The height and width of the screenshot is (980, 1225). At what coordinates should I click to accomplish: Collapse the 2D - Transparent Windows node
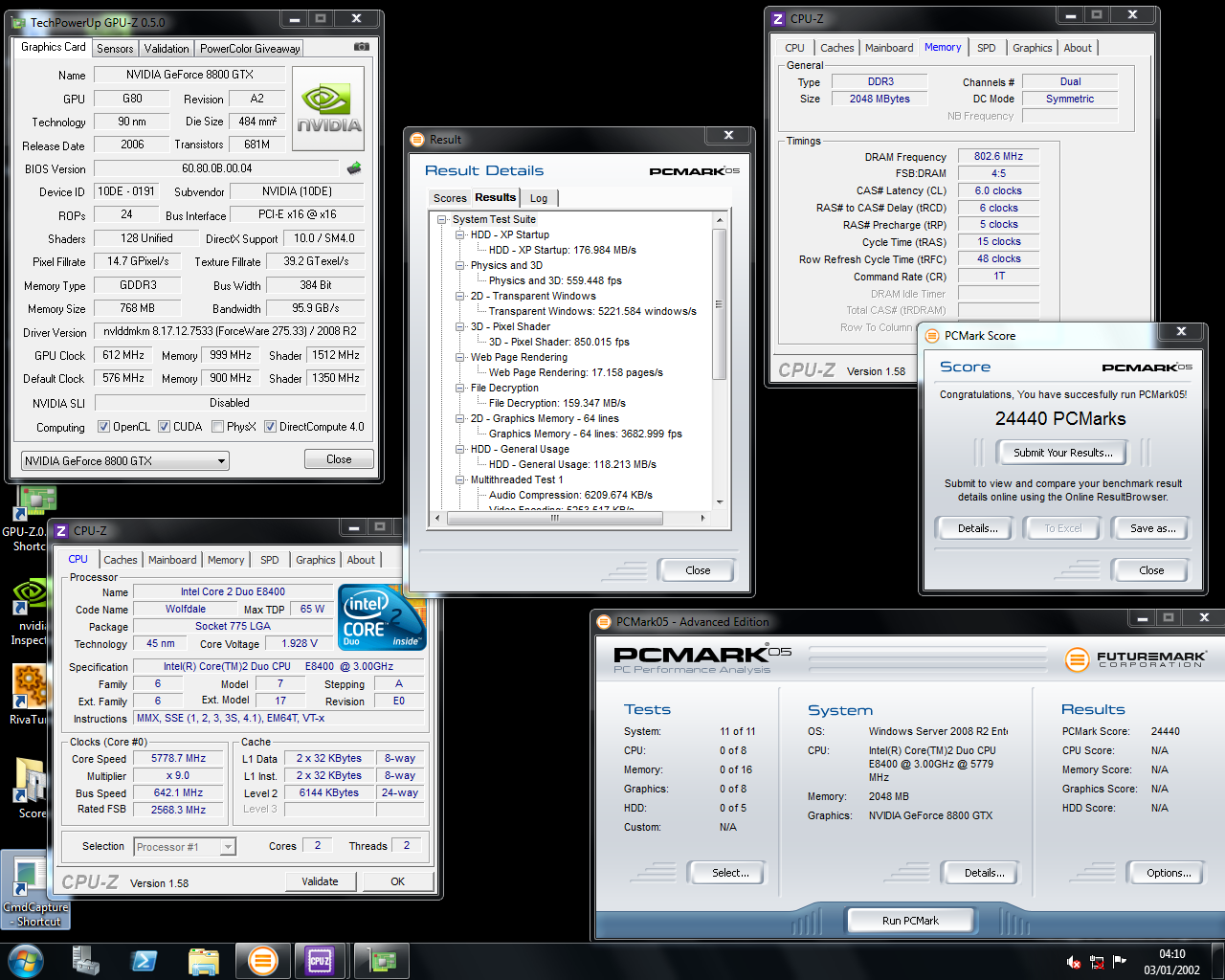pos(460,296)
